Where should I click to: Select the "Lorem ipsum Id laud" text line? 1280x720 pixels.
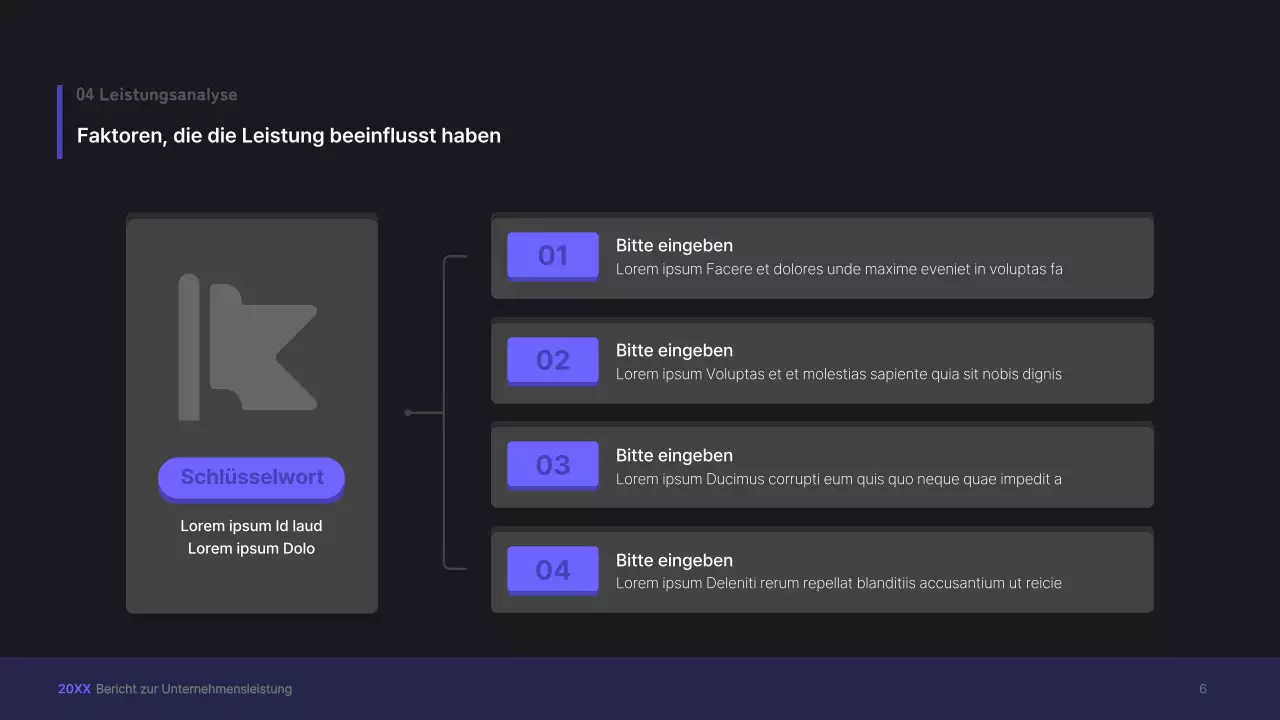click(251, 526)
